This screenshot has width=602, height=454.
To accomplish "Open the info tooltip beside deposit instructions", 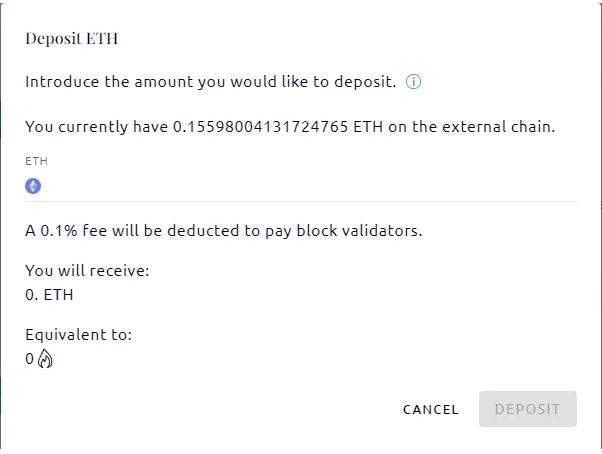I will pyautogui.click(x=413, y=82).
